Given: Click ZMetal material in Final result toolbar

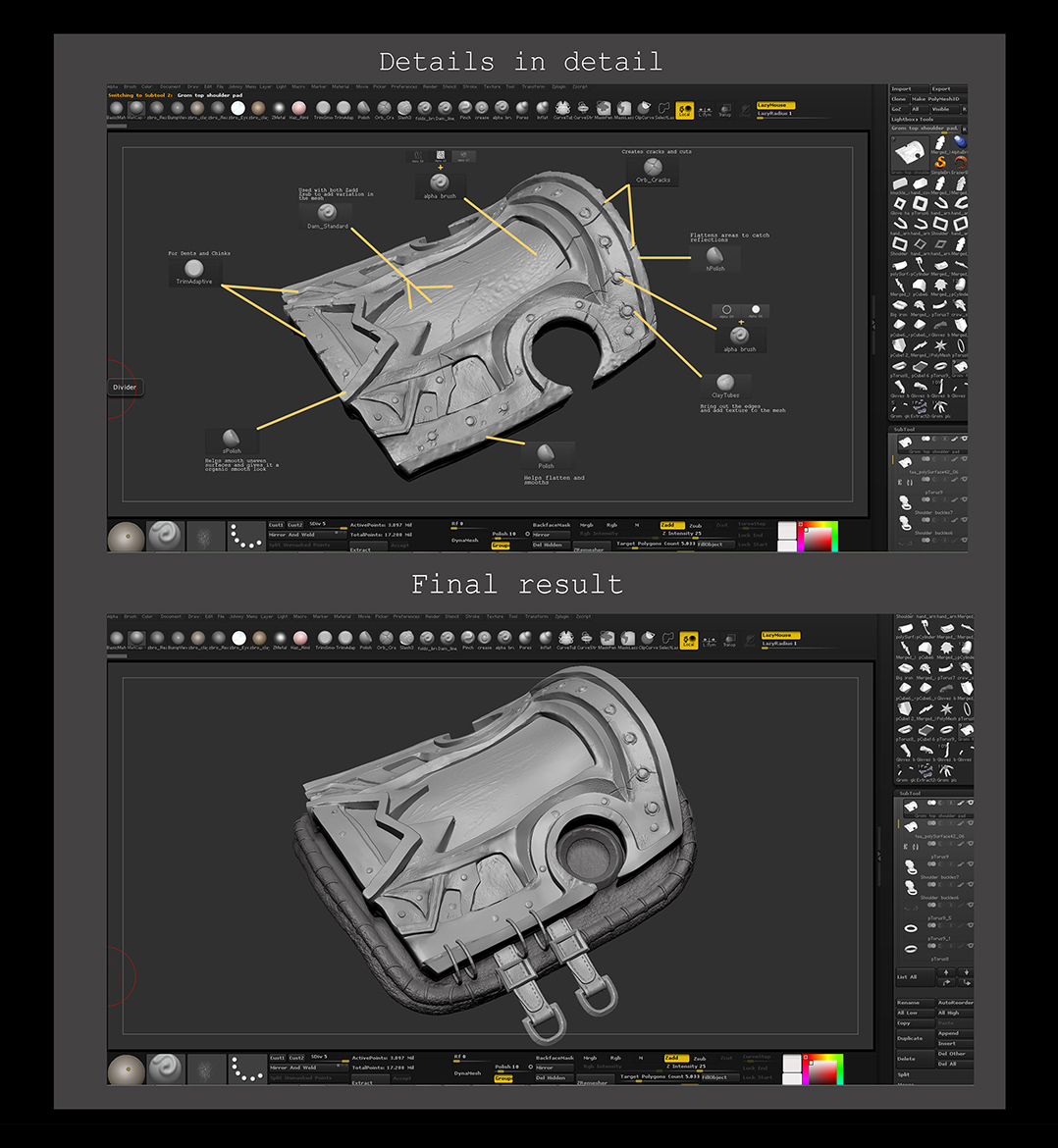Looking at the screenshot, I should [281, 639].
